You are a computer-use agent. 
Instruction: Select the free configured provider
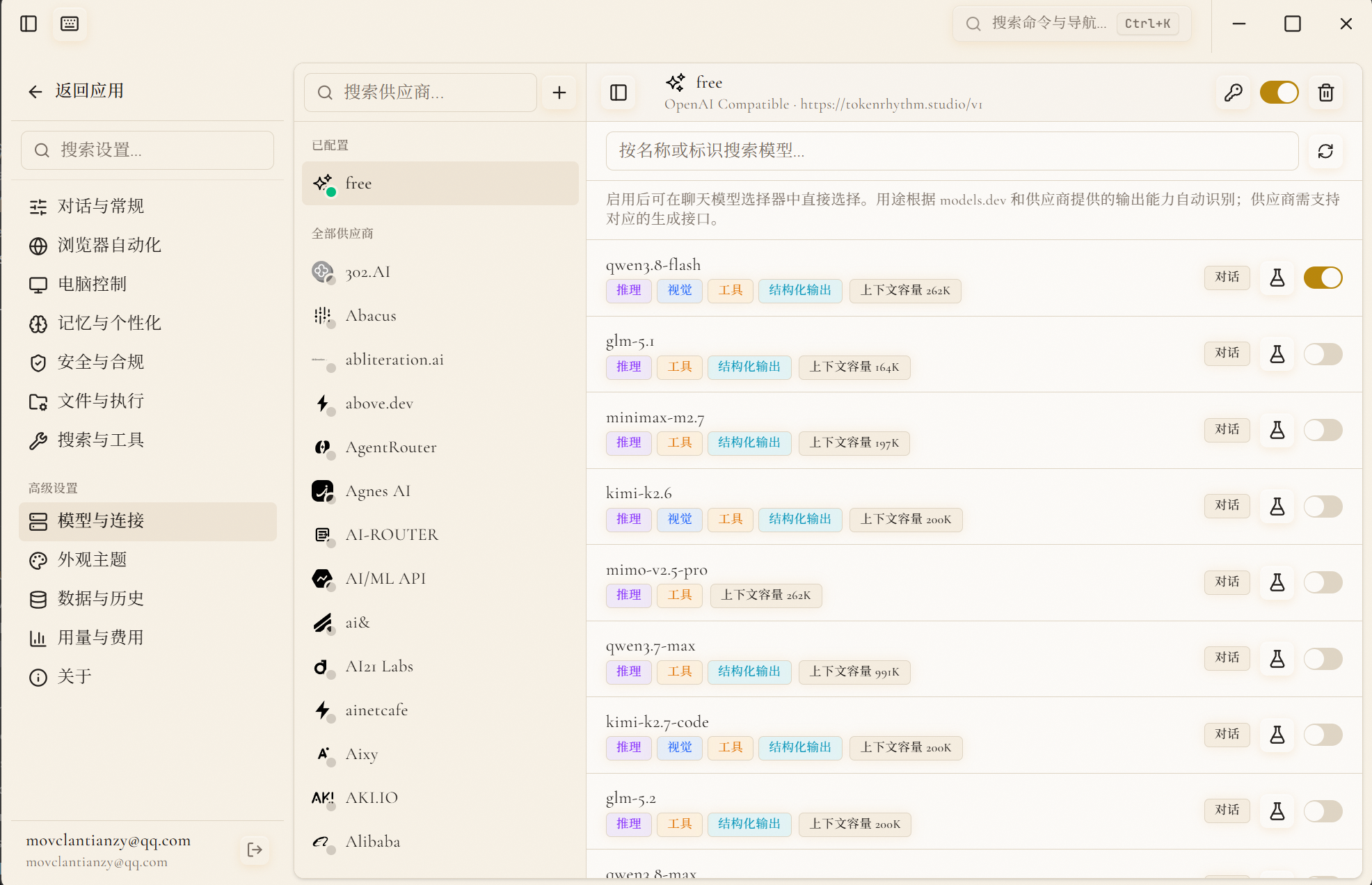click(440, 184)
